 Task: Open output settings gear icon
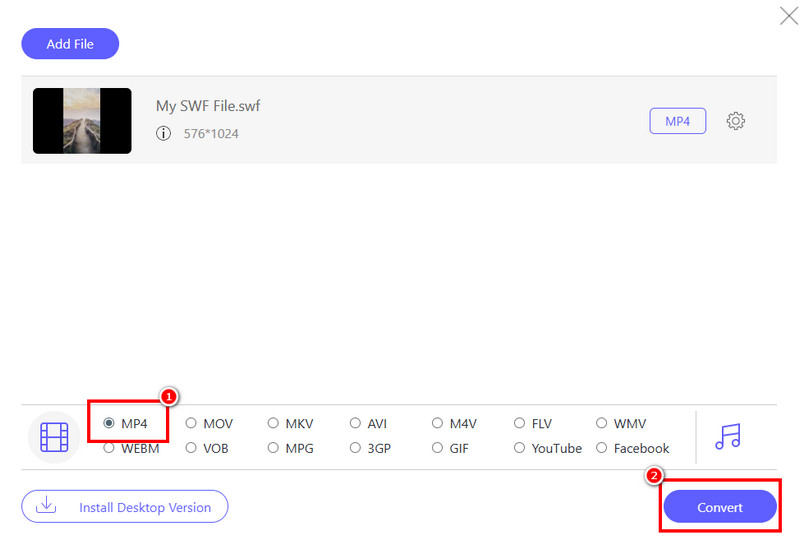pyautogui.click(x=736, y=121)
